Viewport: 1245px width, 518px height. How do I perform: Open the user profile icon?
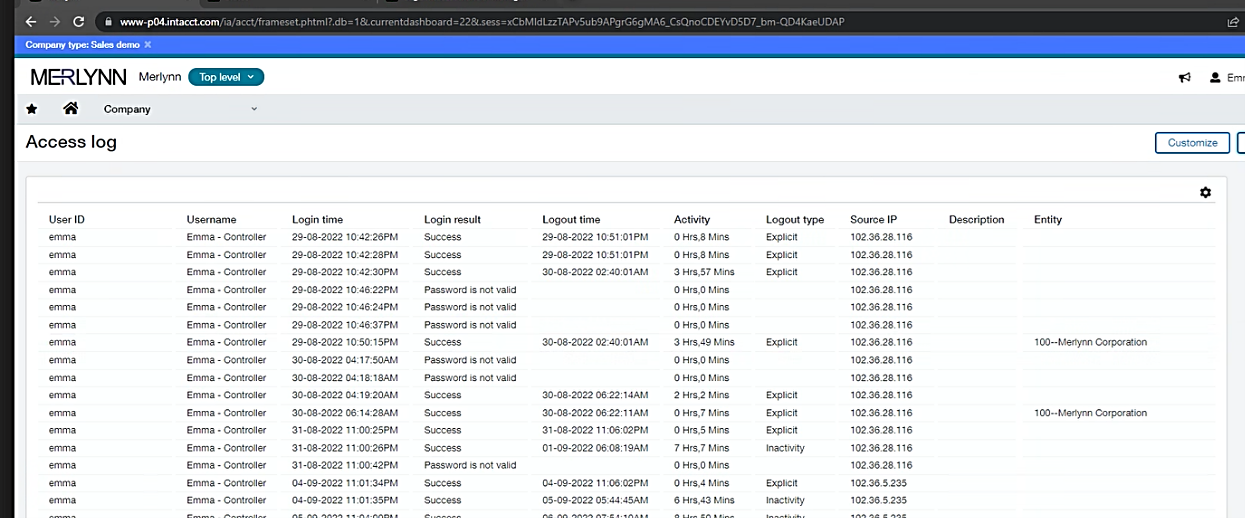[1215, 77]
